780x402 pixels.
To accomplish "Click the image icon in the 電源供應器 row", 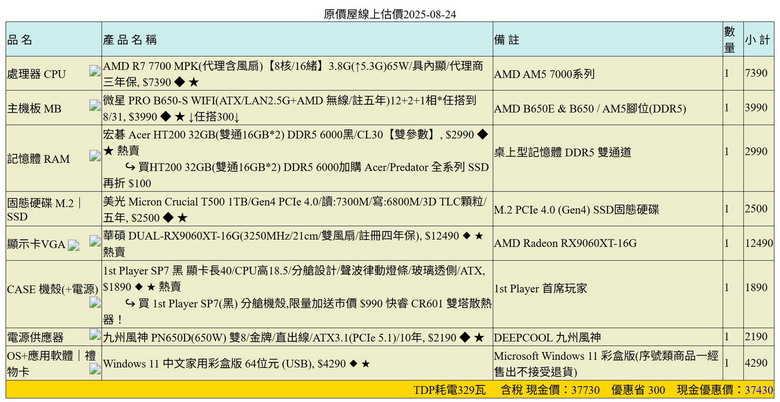I will (95, 334).
